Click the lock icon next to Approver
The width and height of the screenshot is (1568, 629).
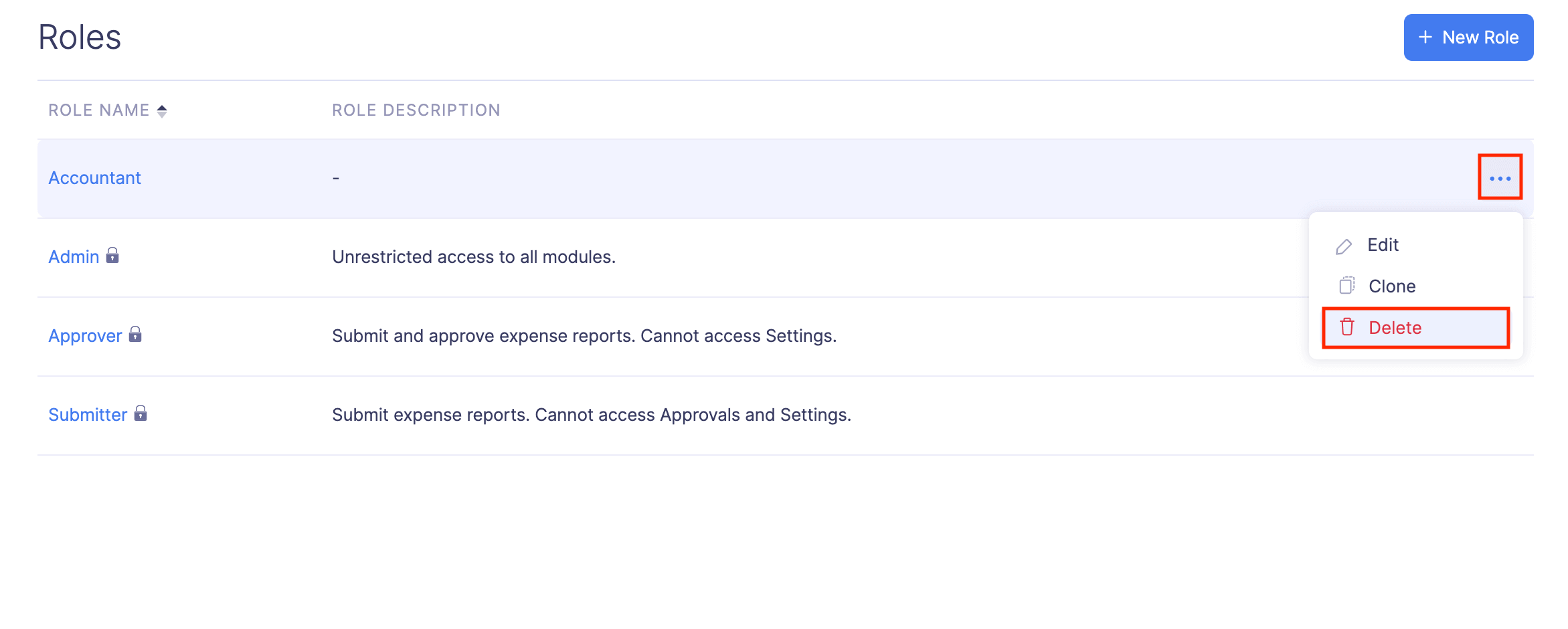tap(135, 335)
